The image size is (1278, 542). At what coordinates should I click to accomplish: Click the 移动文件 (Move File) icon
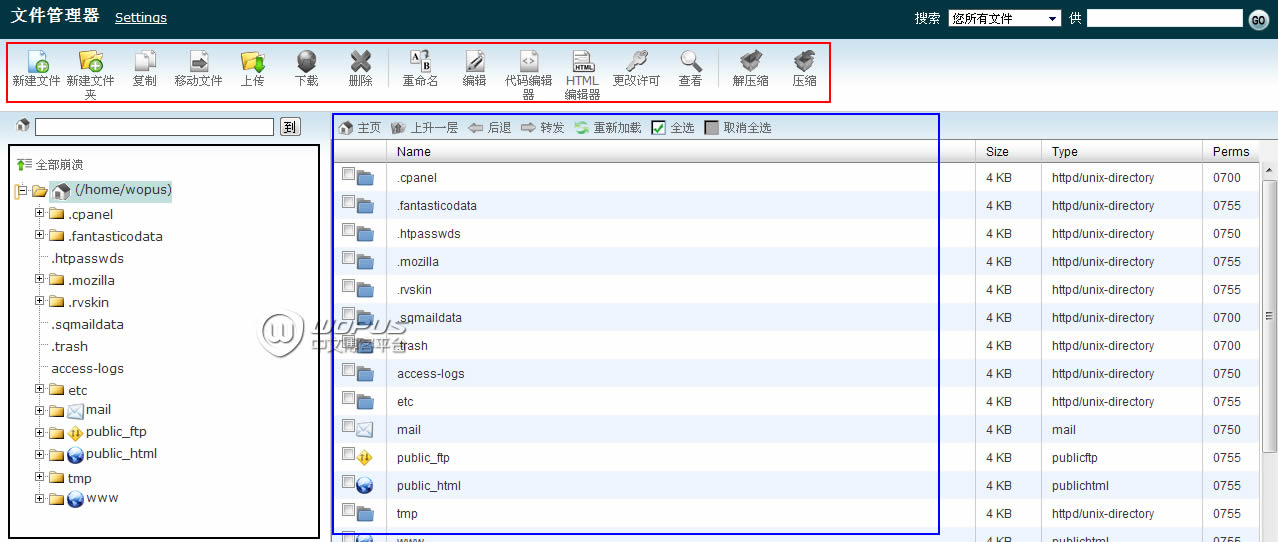click(199, 61)
